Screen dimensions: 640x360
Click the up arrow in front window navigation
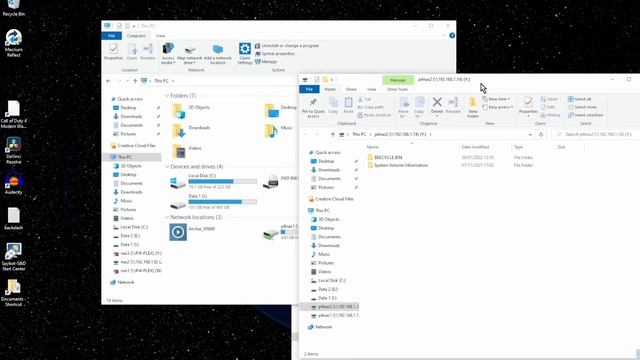[x=333, y=134]
